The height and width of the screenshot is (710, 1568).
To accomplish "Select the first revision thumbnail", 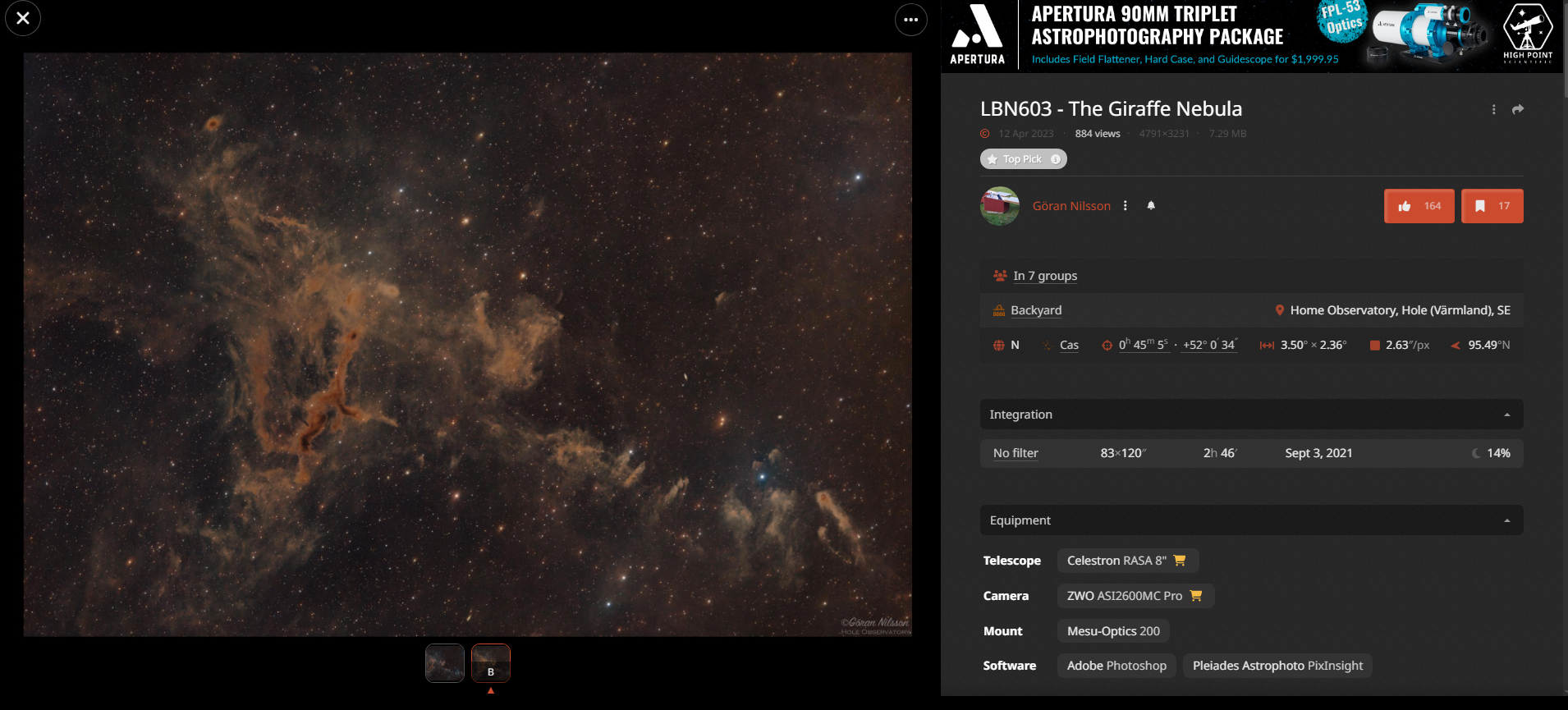I will pos(445,663).
